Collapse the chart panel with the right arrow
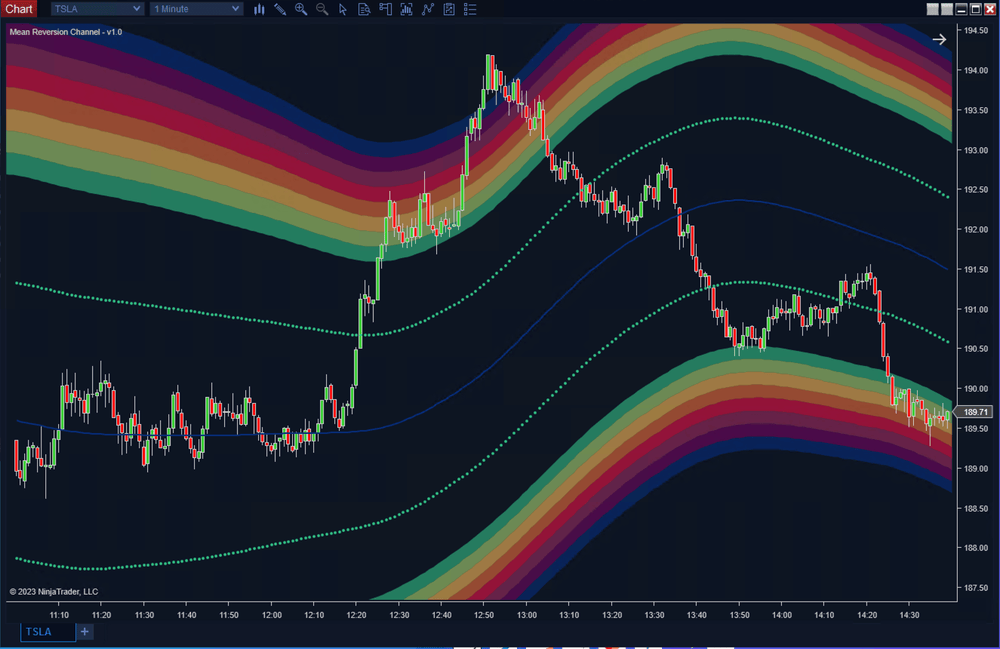Viewport: 1000px width, 649px height. coord(939,39)
